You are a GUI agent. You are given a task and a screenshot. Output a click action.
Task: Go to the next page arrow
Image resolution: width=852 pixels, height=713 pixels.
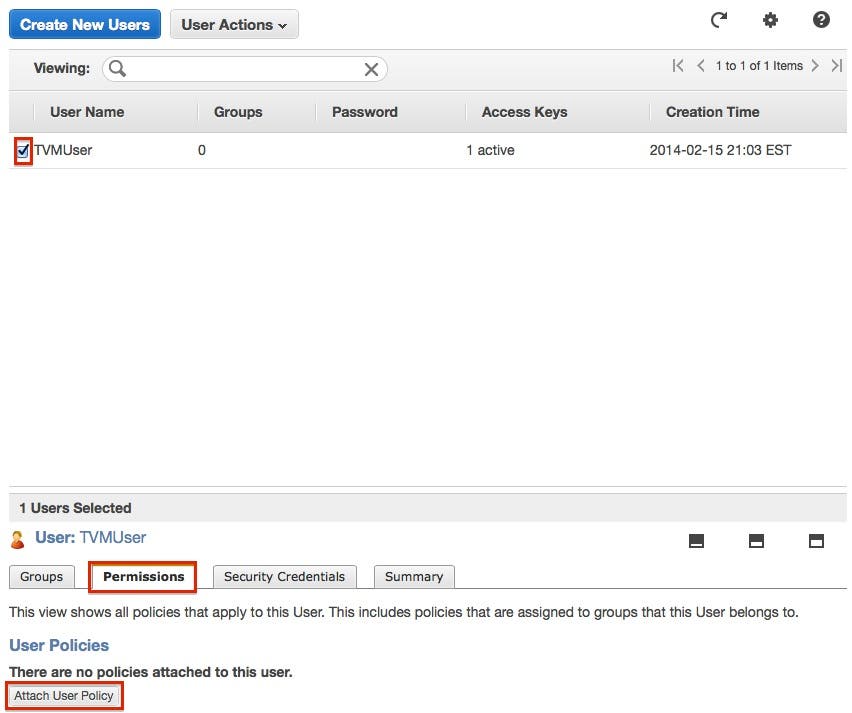click(815, 66)
